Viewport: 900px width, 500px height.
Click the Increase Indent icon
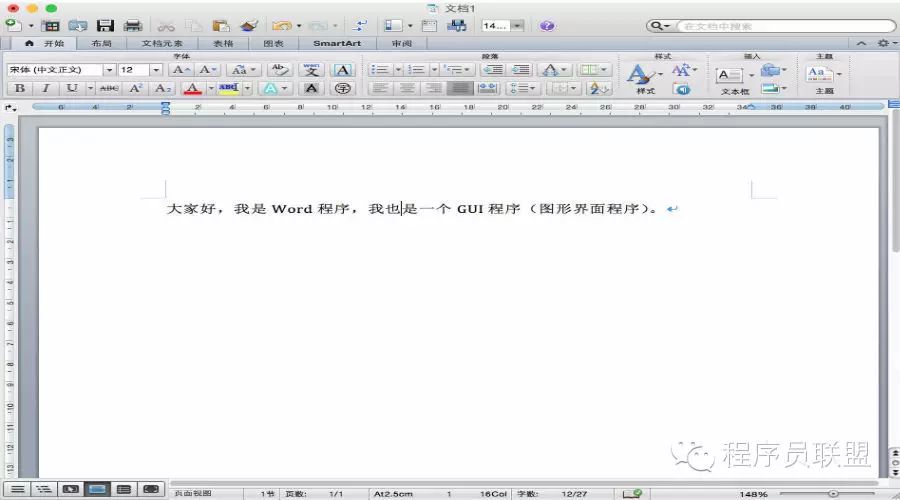point(521,70)
